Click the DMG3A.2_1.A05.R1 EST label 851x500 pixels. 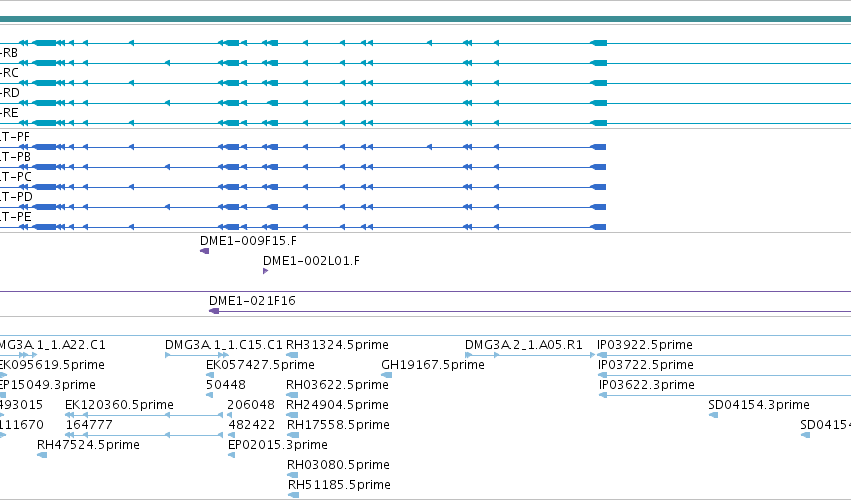click(x=524, y=345)
